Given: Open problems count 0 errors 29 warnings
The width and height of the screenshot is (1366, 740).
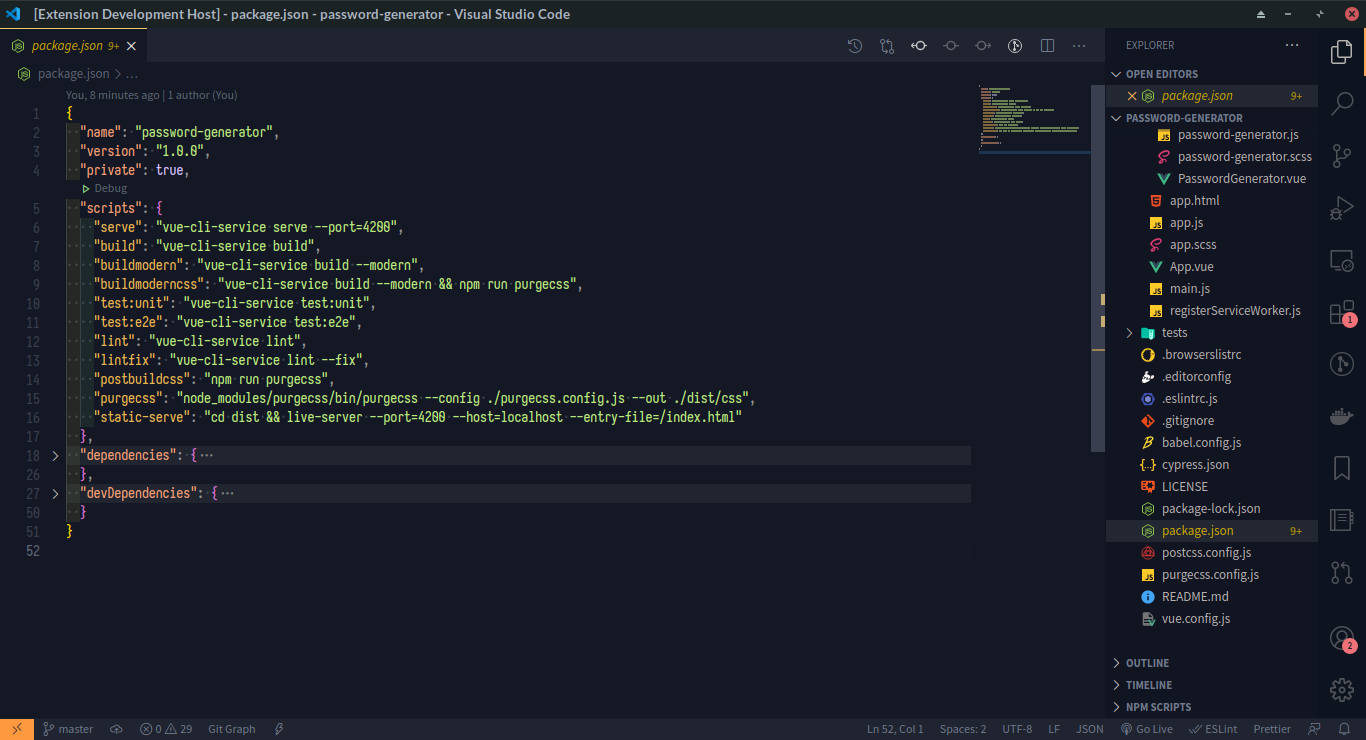Looking at the screenshot, I should tap(166, 729).
